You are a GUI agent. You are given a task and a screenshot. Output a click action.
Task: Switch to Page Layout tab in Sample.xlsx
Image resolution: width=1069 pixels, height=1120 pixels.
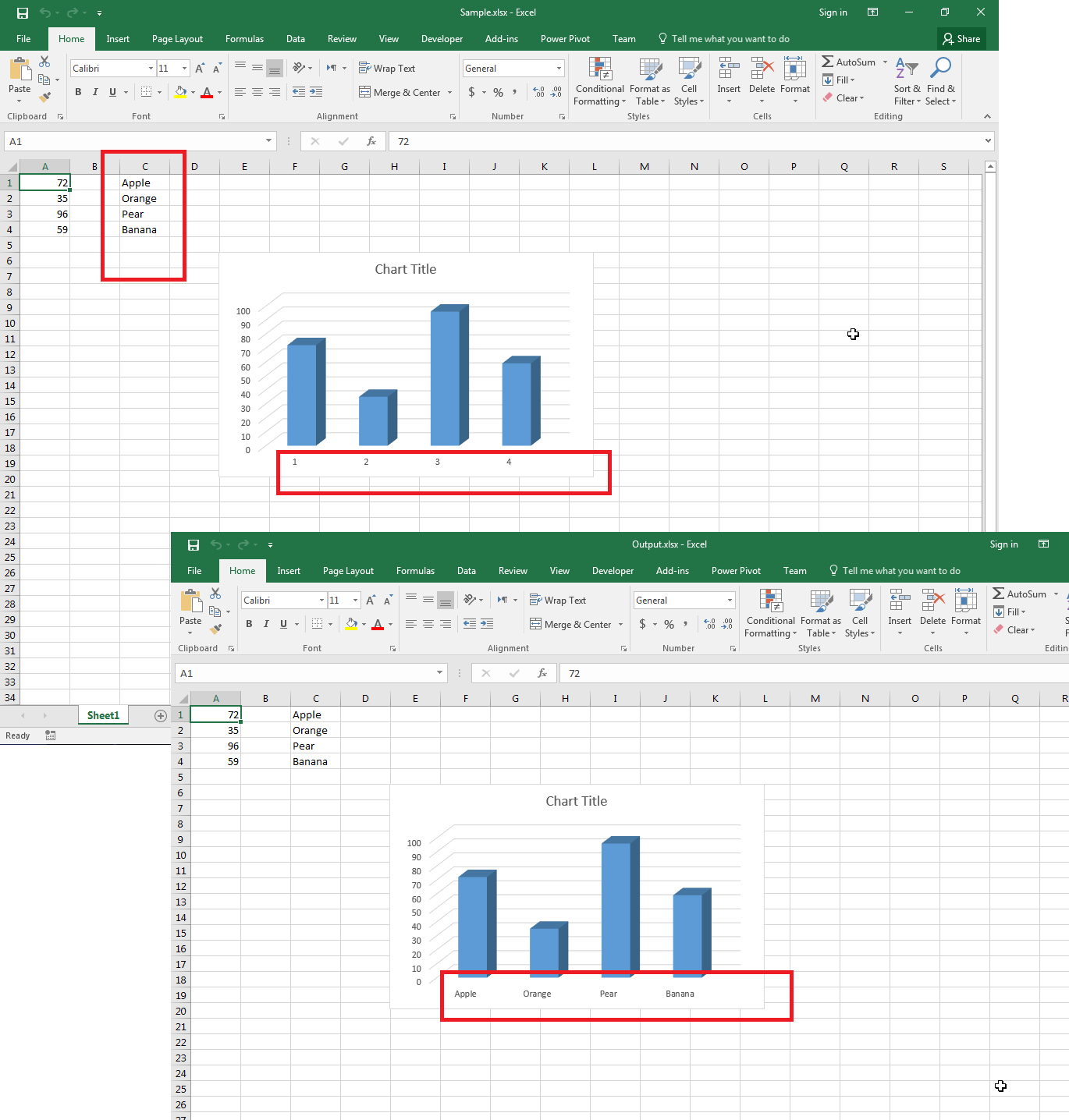(x=177, y=39)
